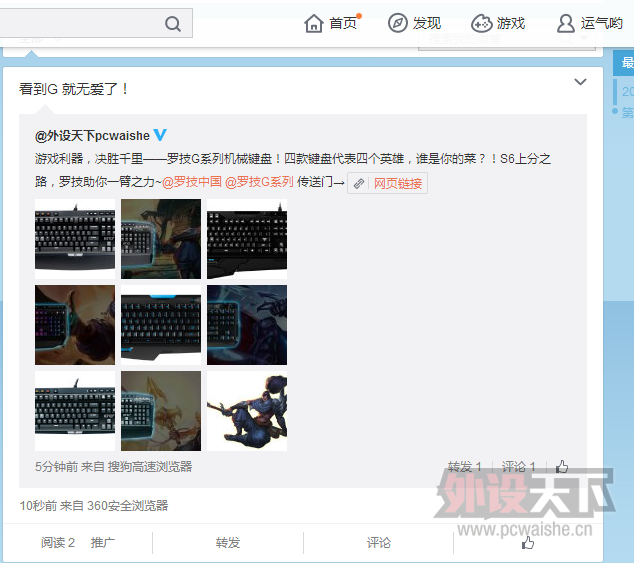Click the bottom 评论 comment button

(379, 542)
